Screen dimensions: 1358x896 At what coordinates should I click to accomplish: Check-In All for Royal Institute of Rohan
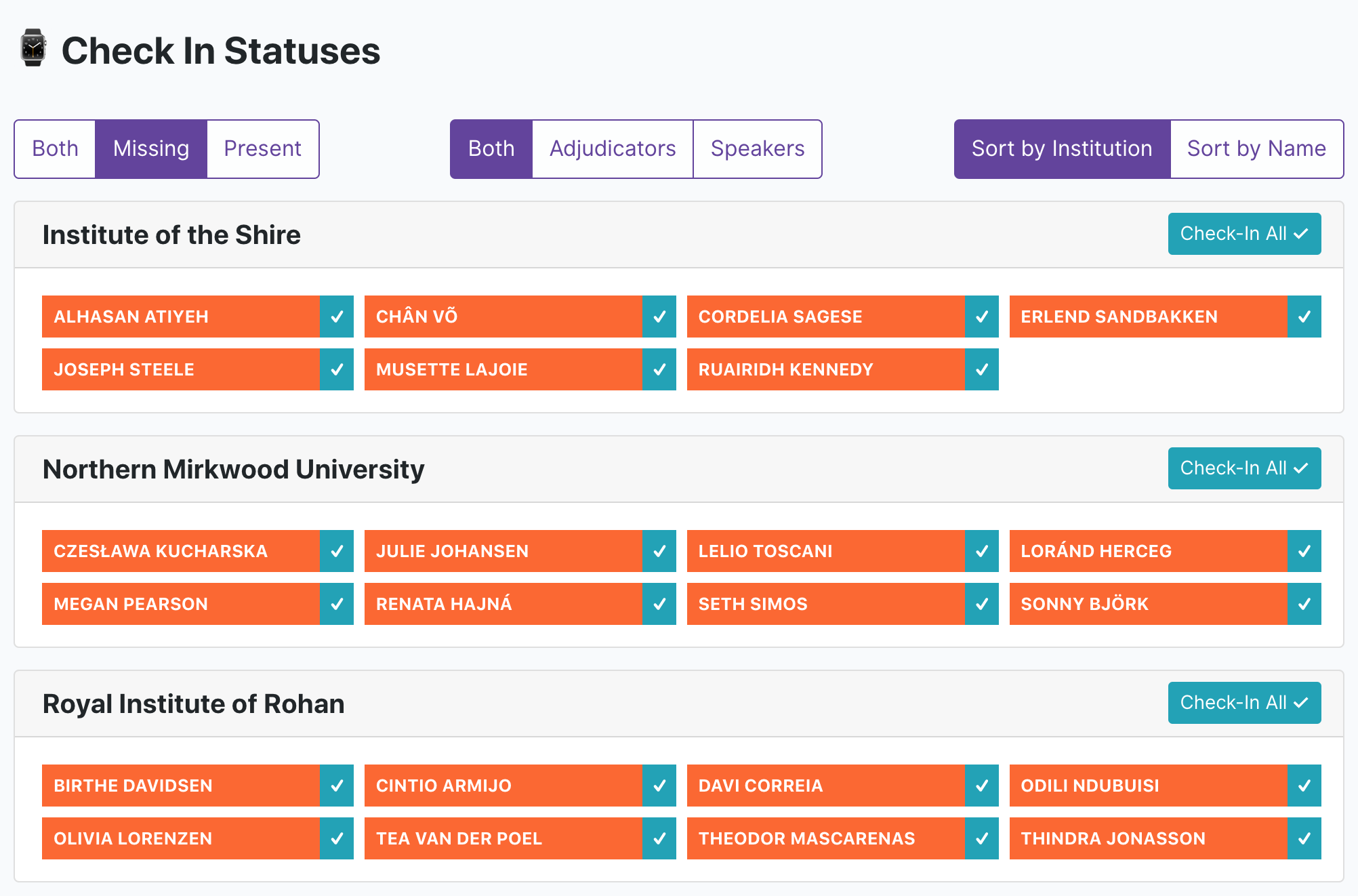tap(1244, 703)
